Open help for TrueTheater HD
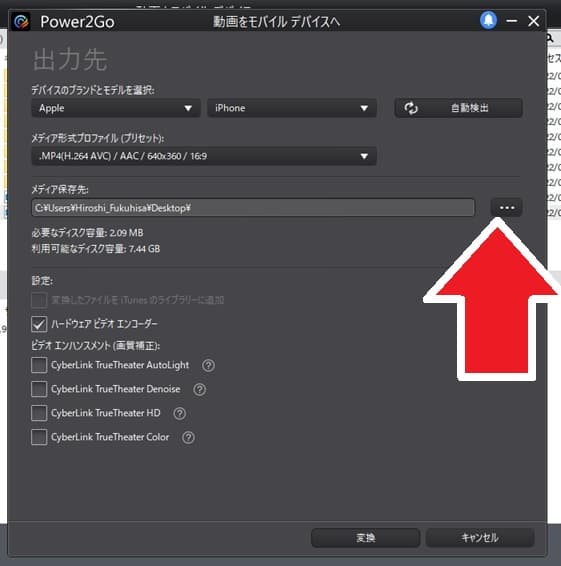The width and height of the screenshot is (561, 566). 179,413
